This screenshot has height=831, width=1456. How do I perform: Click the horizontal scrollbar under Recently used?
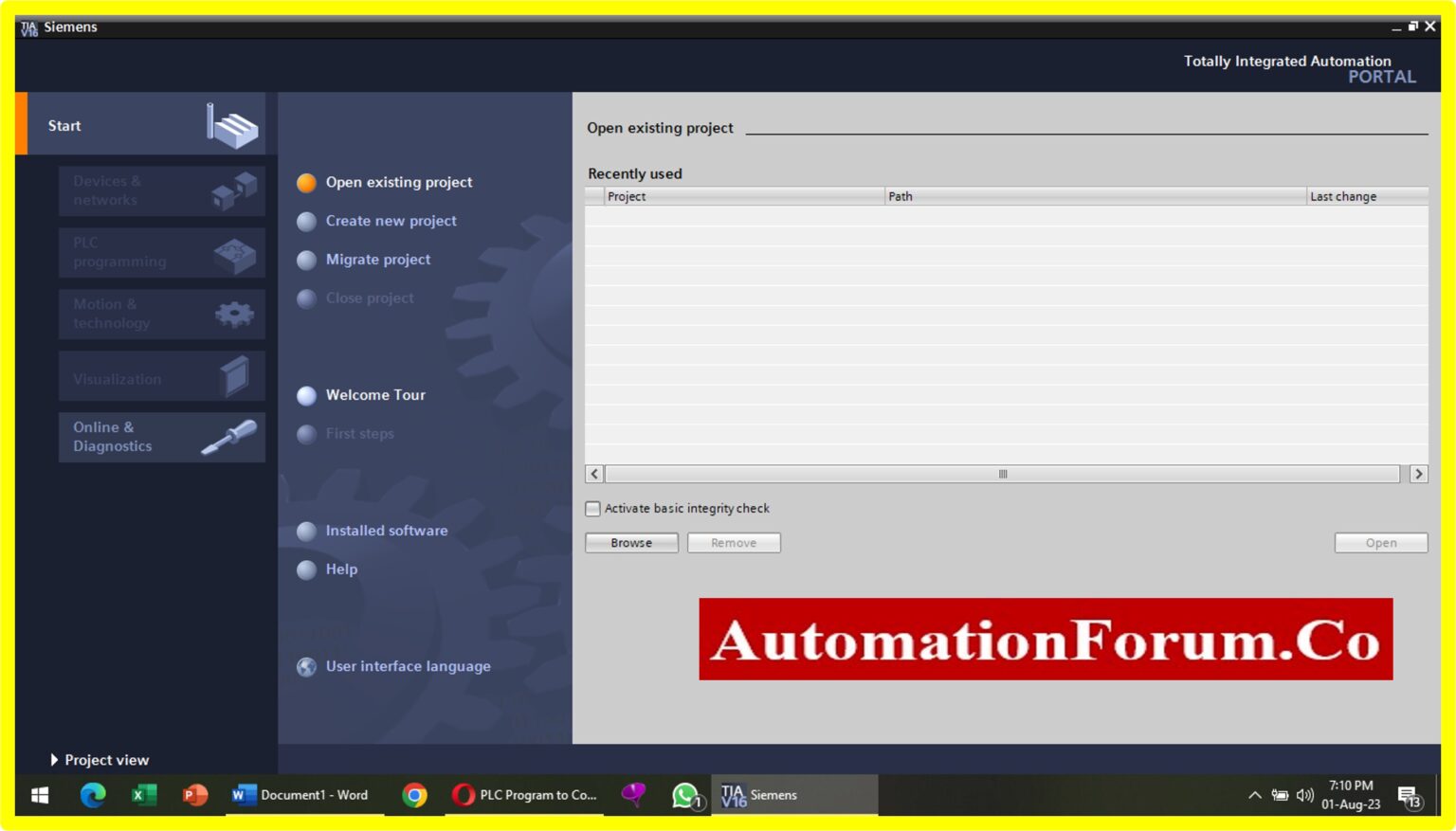click(x=1002, y=474)
